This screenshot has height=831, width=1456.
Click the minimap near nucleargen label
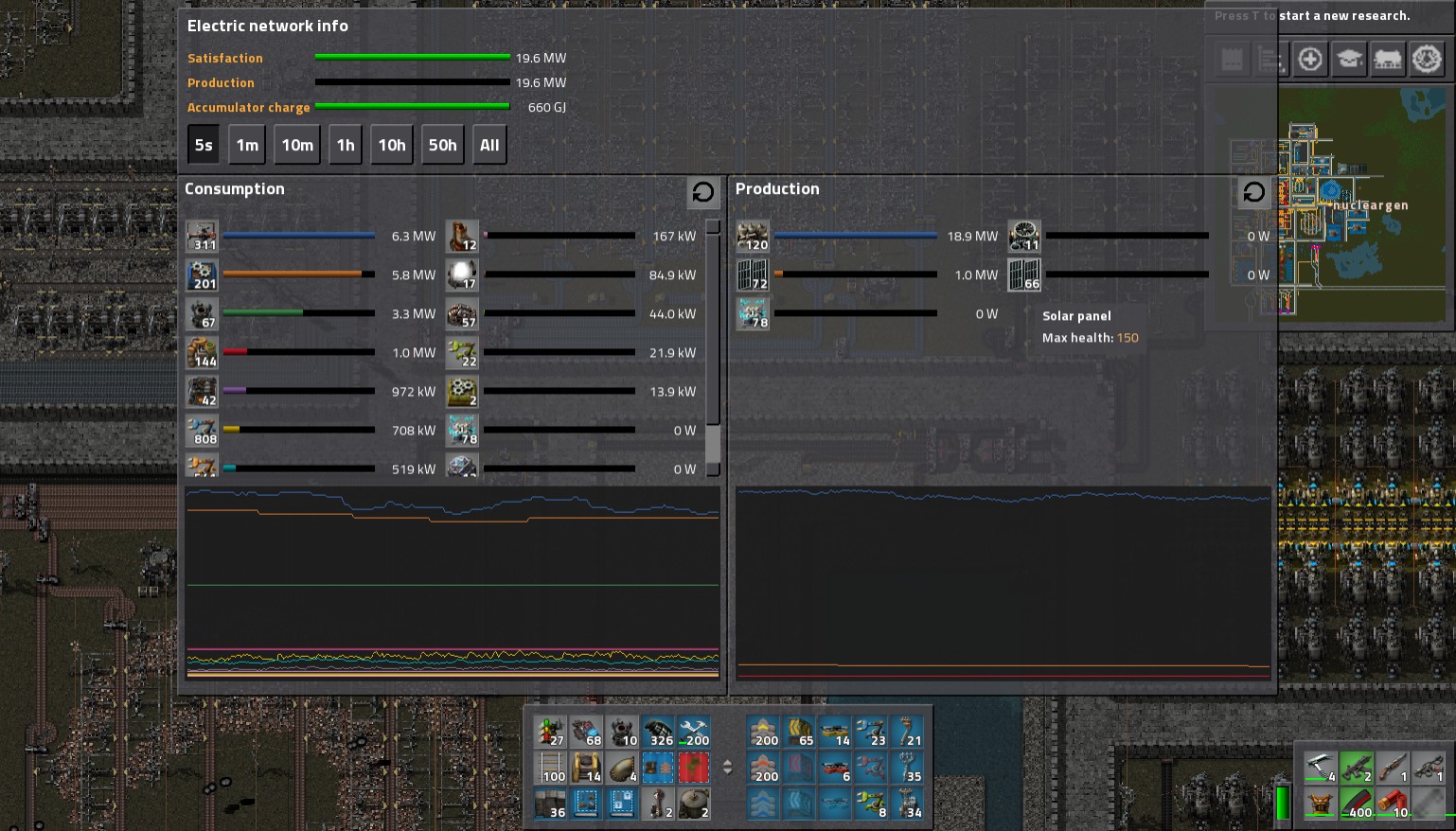1371,205
